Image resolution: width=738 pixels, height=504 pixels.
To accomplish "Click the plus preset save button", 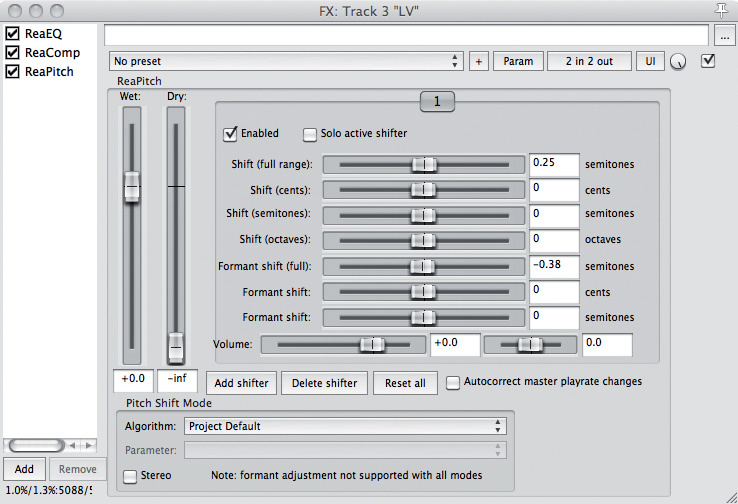I will coord(478,61).
